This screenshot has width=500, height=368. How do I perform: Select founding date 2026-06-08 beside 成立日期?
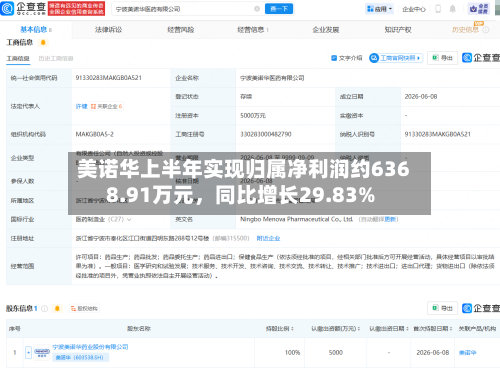click(x=421, y=97)
